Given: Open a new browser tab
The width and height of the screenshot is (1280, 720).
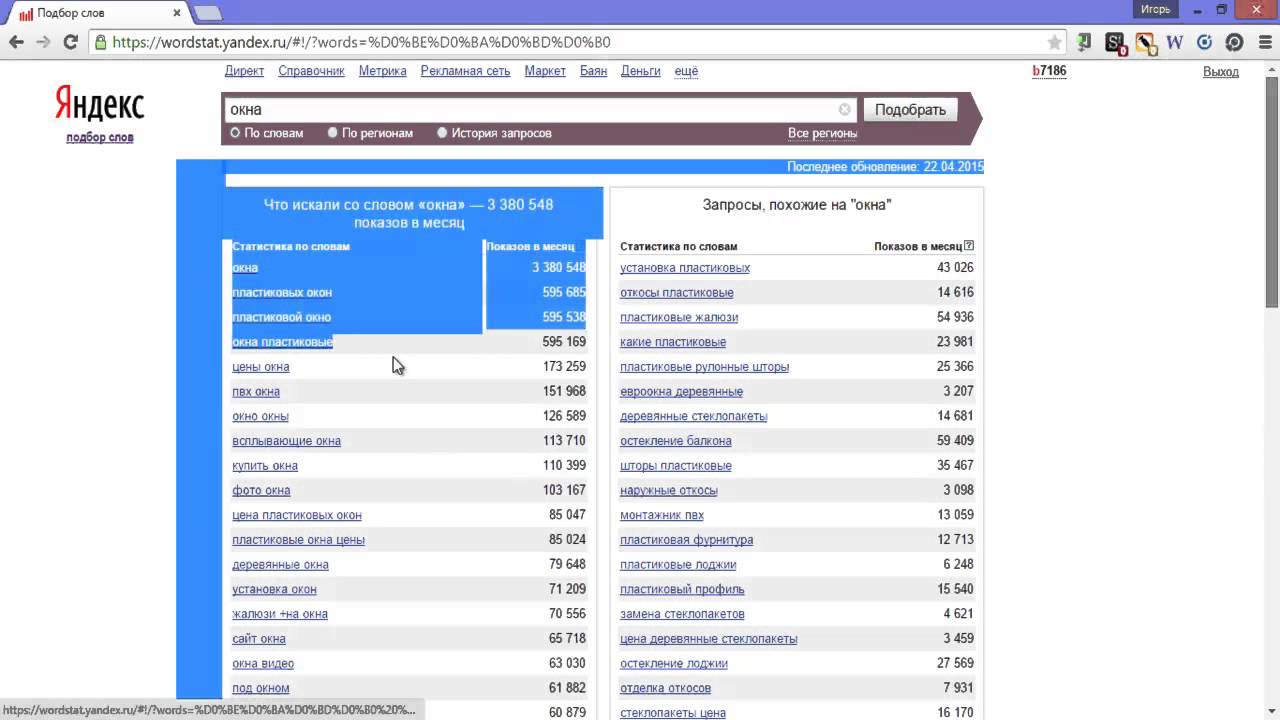Looking at the screenshot, I should tap(207, 13).
